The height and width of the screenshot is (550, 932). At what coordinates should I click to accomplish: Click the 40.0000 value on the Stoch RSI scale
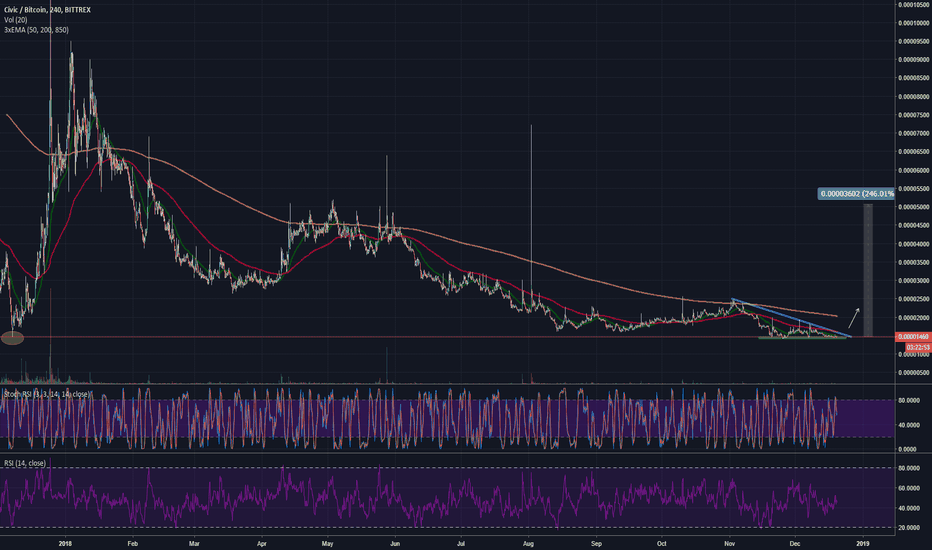click(x=909, y=425)
